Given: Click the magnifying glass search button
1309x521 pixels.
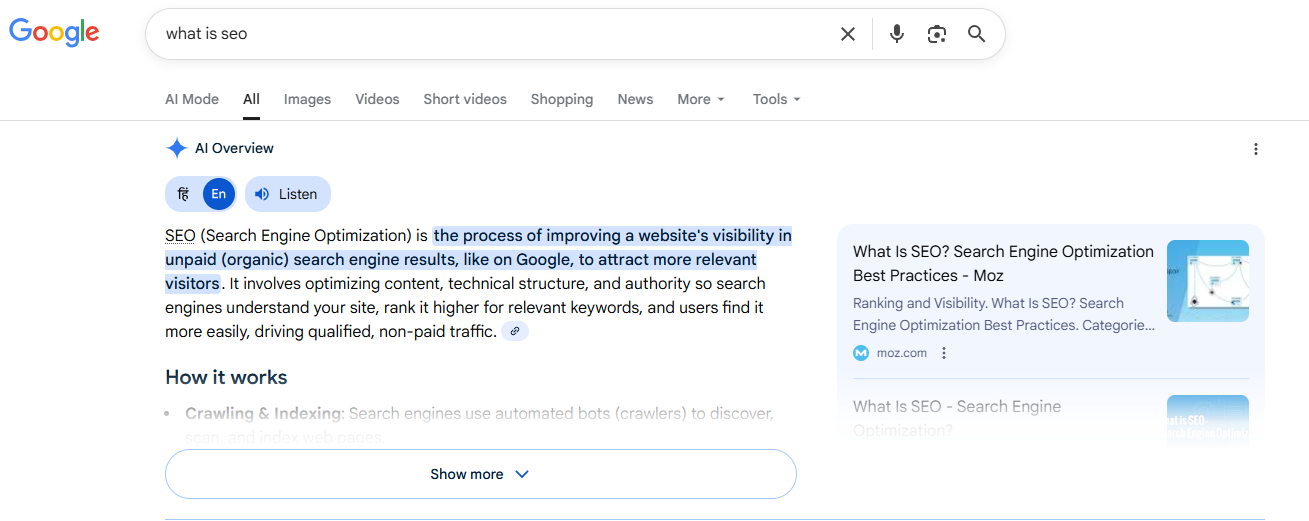Looking at the screenshot, I should (977, 34).
